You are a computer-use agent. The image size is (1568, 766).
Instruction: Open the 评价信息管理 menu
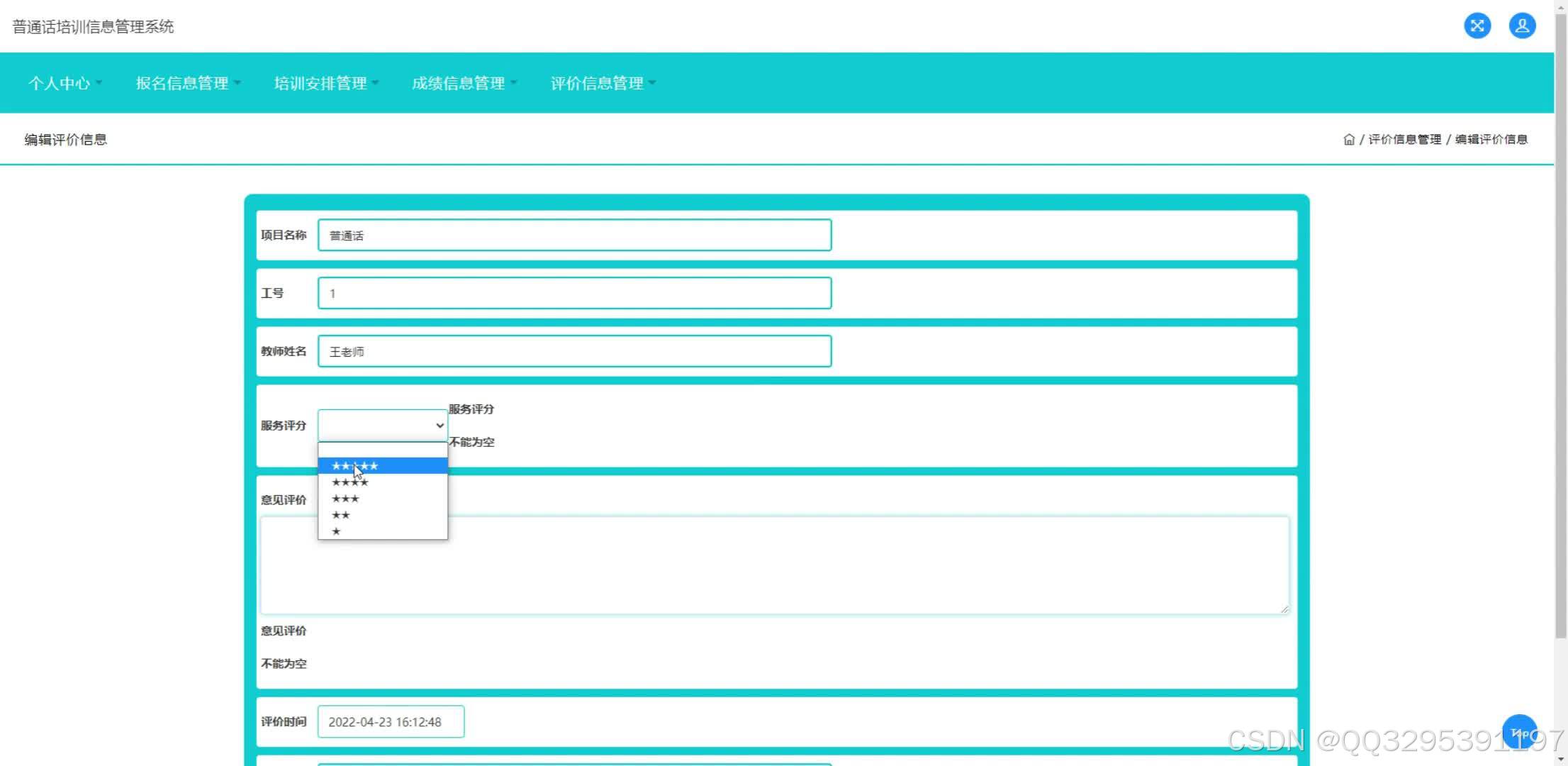[603, 83]
